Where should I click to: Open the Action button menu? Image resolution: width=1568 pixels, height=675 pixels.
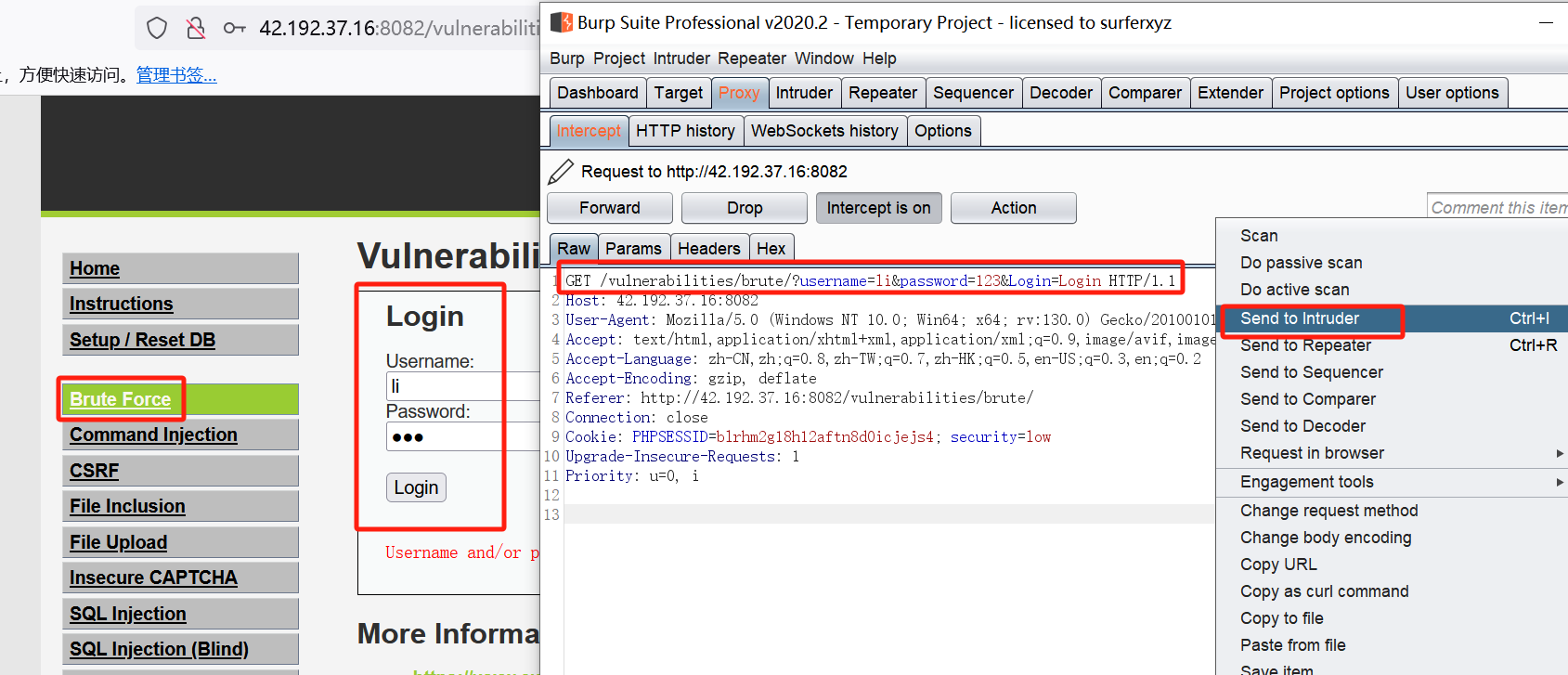pyautogui.click(x=1014, y=208)
